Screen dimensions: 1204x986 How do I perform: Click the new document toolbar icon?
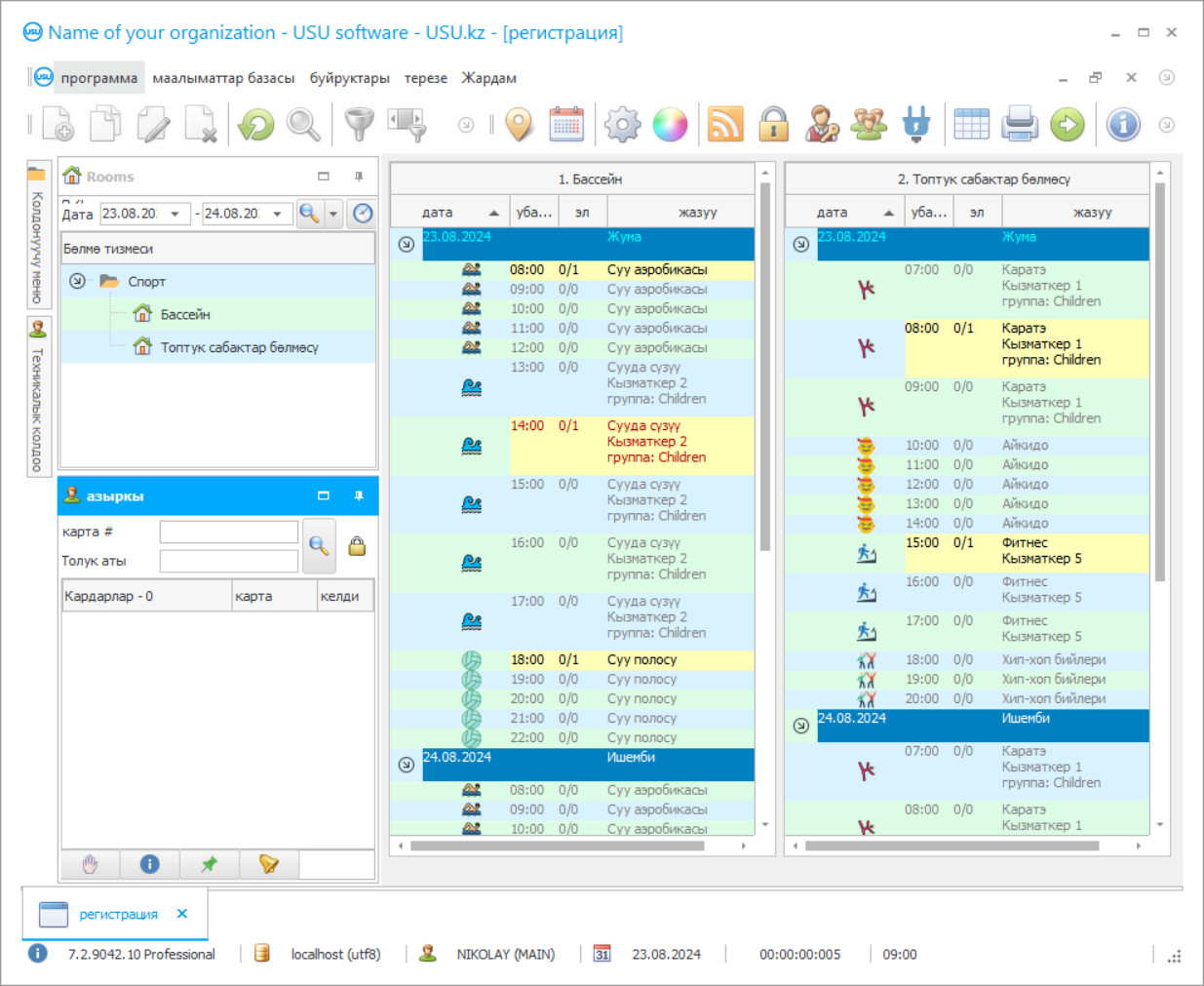coord(58,125)
